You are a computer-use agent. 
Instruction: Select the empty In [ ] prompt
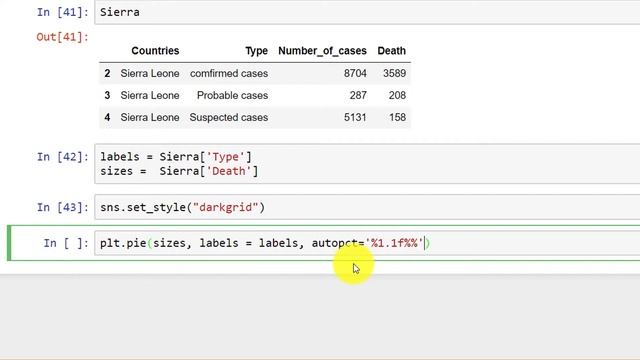66,243
